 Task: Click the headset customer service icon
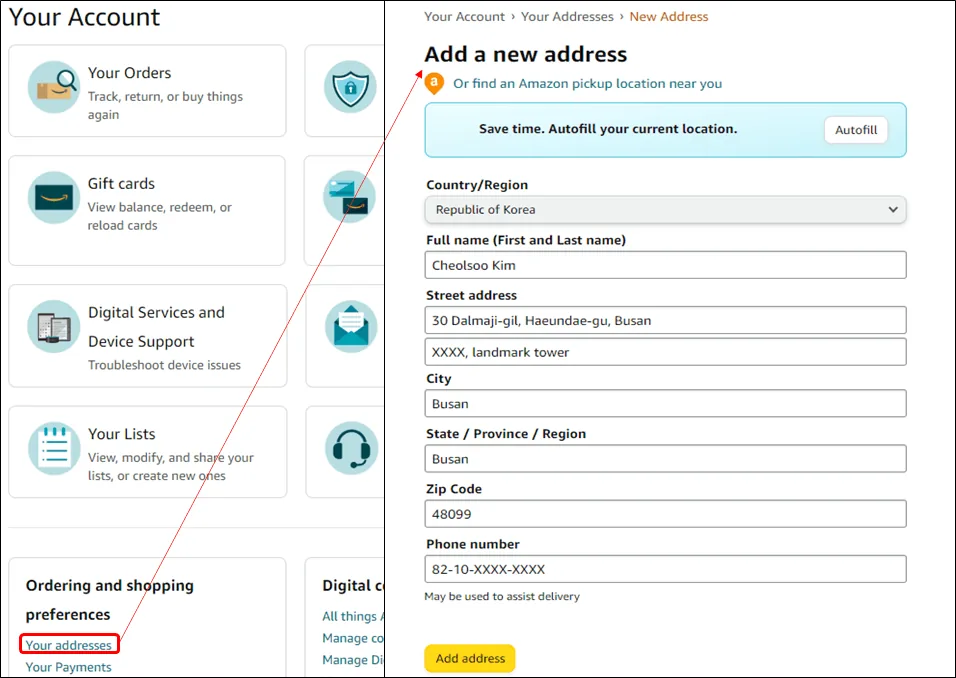[x=351, y=448]
